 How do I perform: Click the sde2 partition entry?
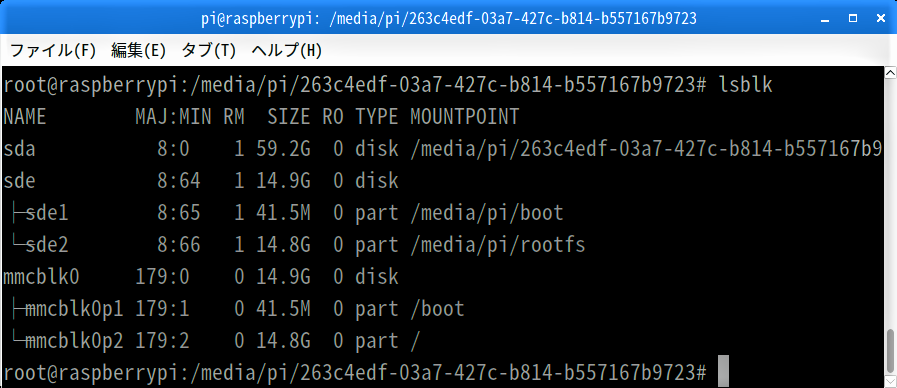[x=47, y=245]
